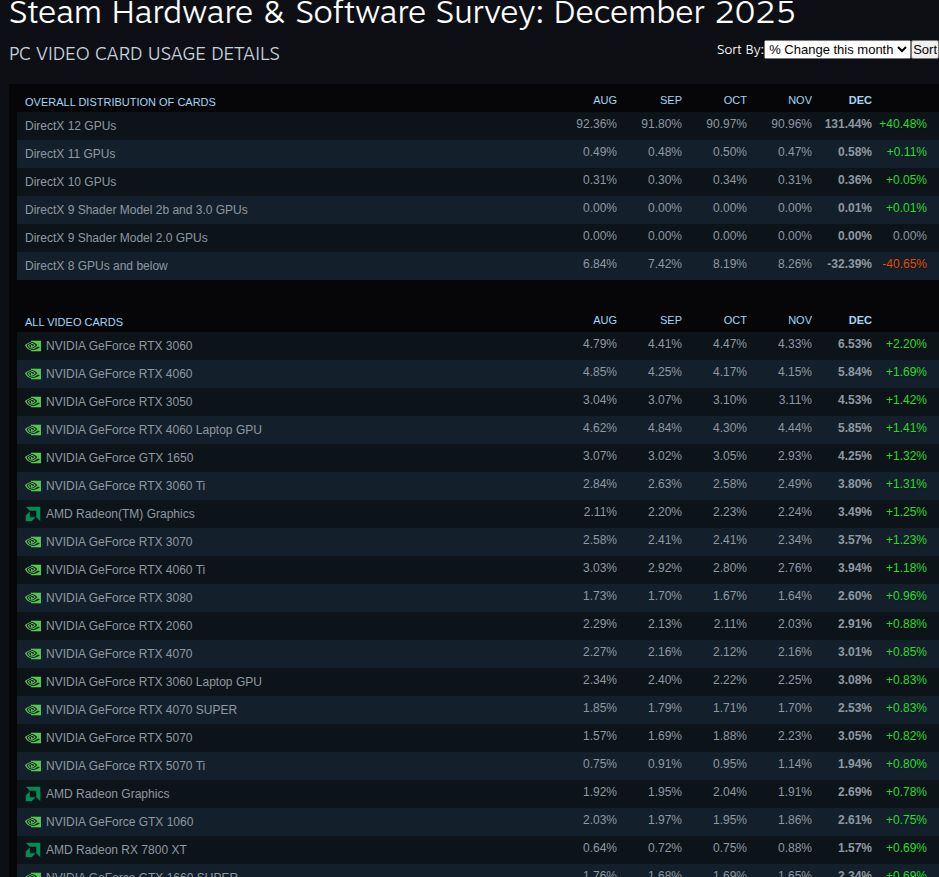
Task: Click AMD icon beside AMD Radeon Graphics
Action: [x=33, y=794]
